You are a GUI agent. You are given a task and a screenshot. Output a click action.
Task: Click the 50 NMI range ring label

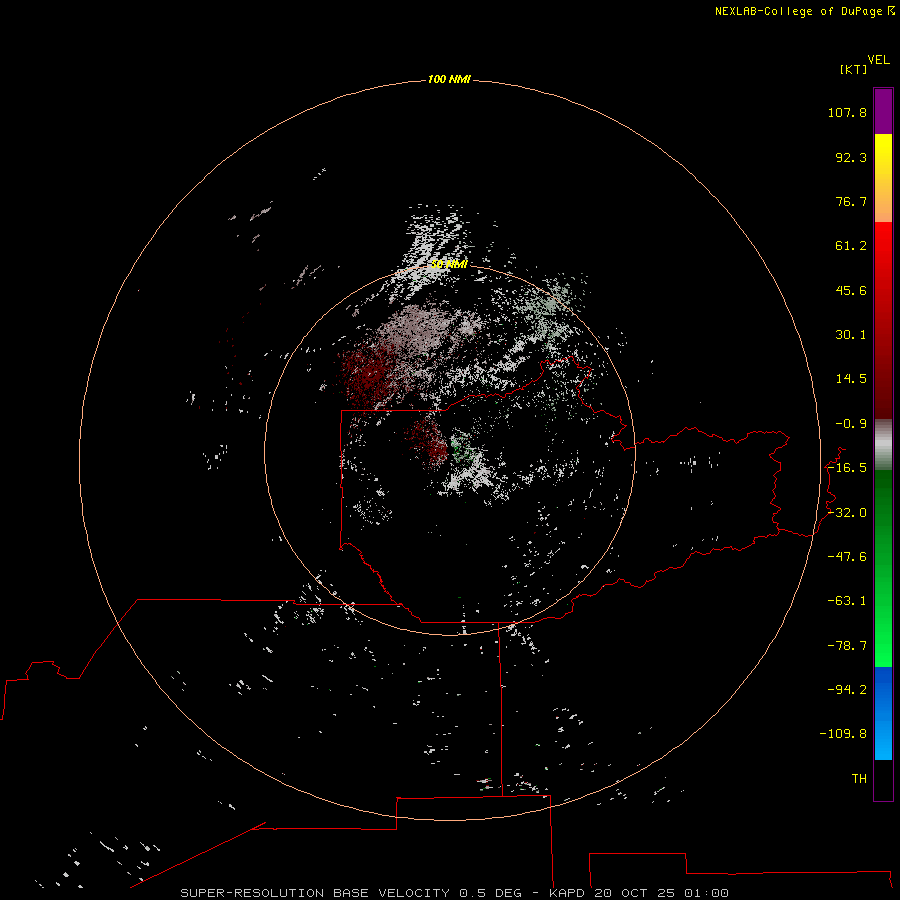pos(449,264)
